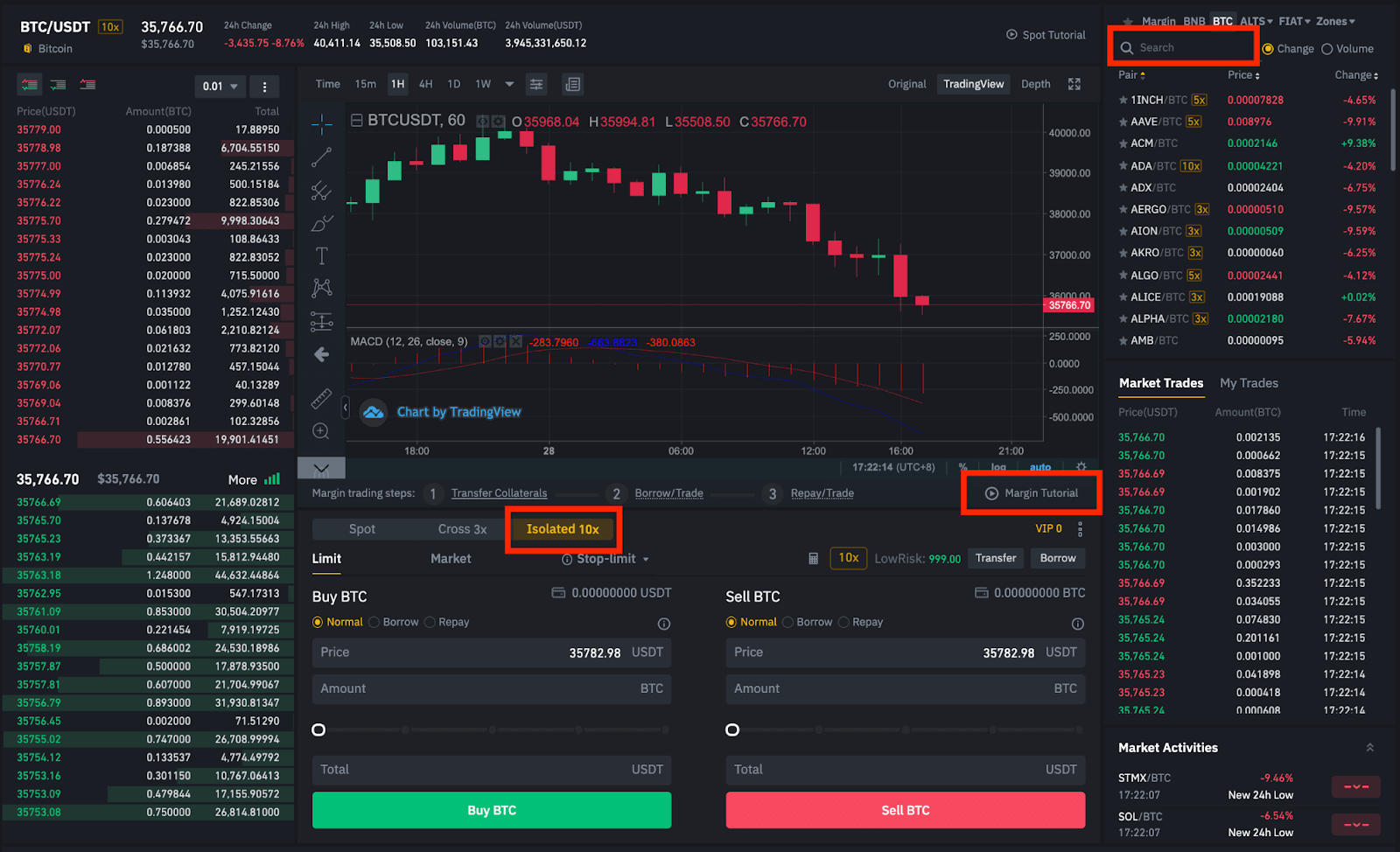
Task: Select the crosshair cursor chart tool
Action: pos(321,124)
